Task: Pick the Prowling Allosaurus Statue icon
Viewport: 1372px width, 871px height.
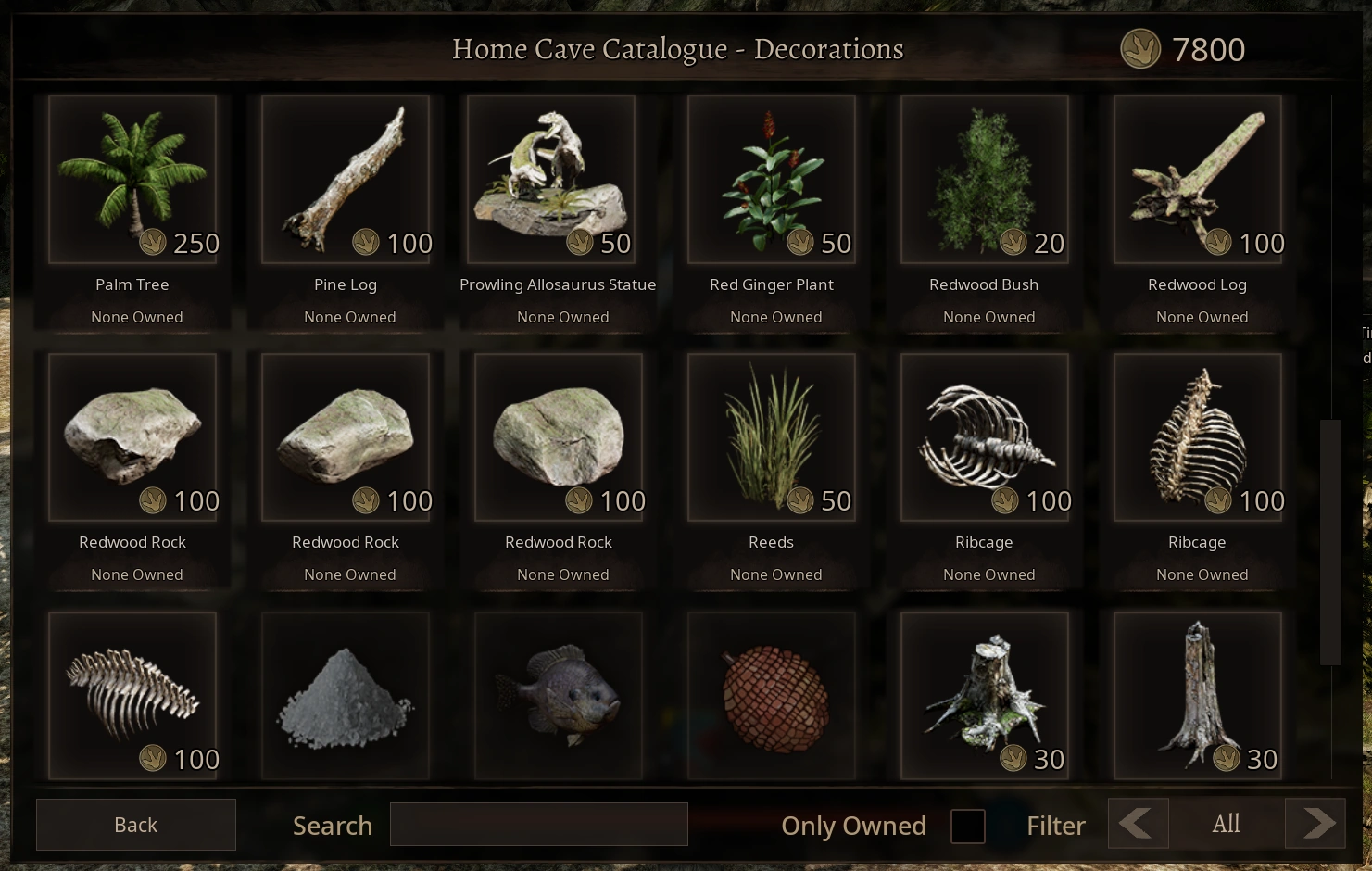Action: [552, 180]
